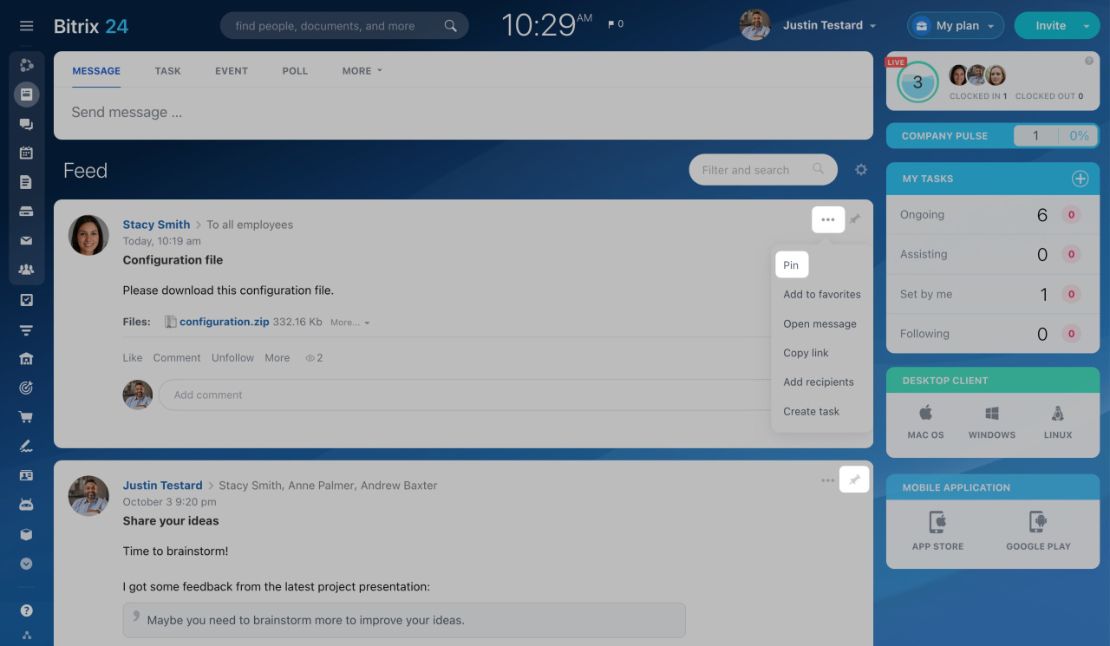This screenshot has width=1110, height=646.
Task: Select Copy link from the post menu
Action: tap(806, 353)
